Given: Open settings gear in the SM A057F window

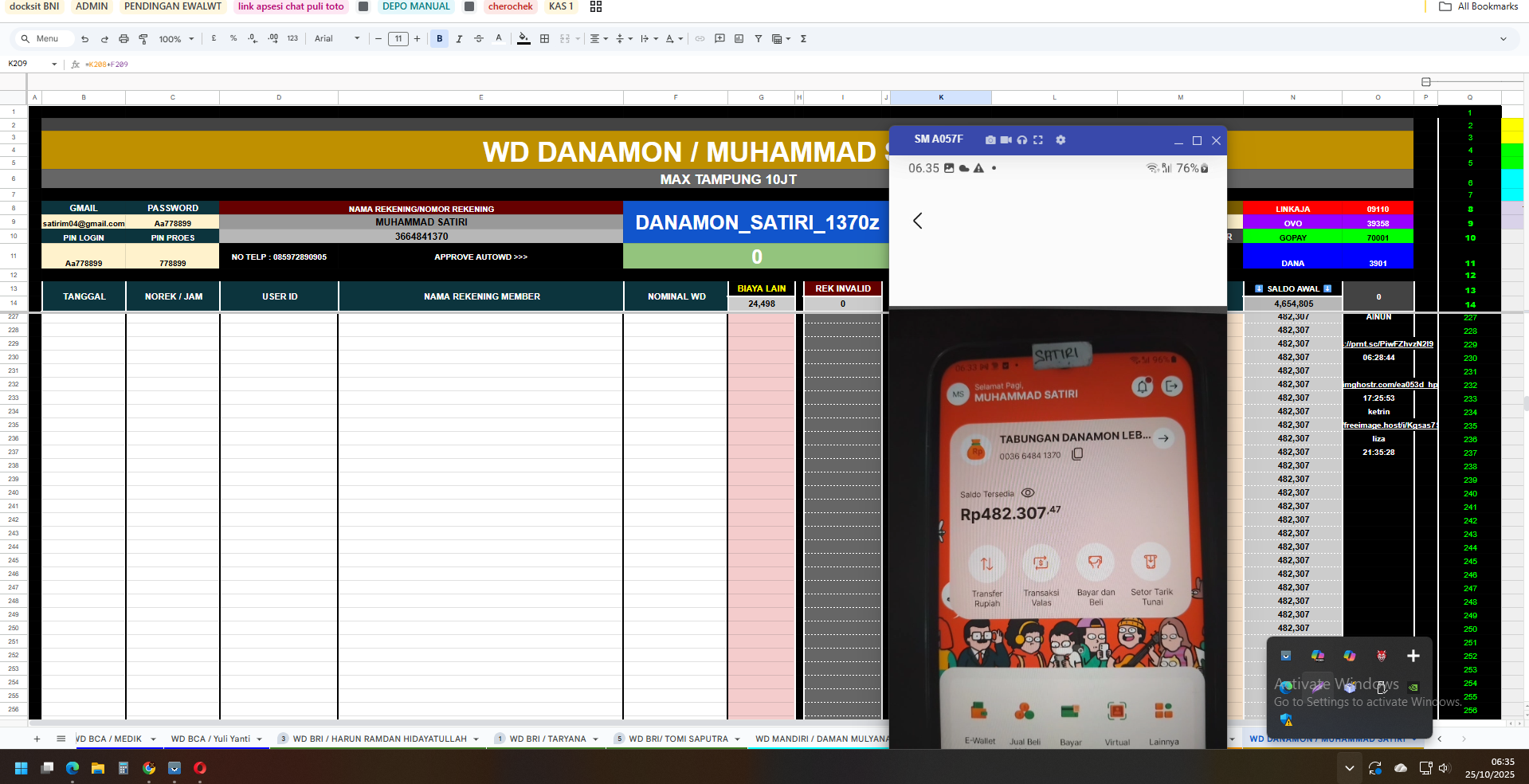Looking at the screenshot, I should click(1060, 139).
